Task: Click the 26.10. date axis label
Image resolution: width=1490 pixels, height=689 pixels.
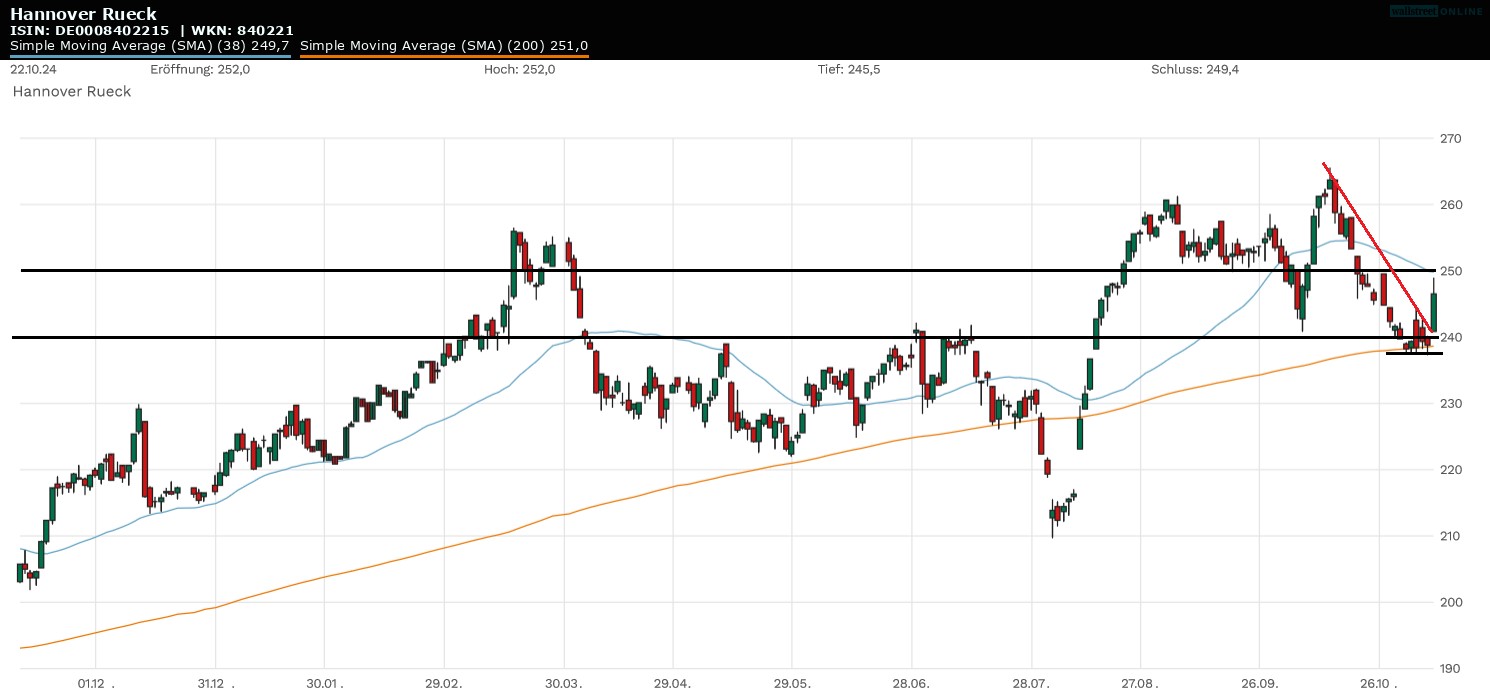Action: [x=1379, y=683]
